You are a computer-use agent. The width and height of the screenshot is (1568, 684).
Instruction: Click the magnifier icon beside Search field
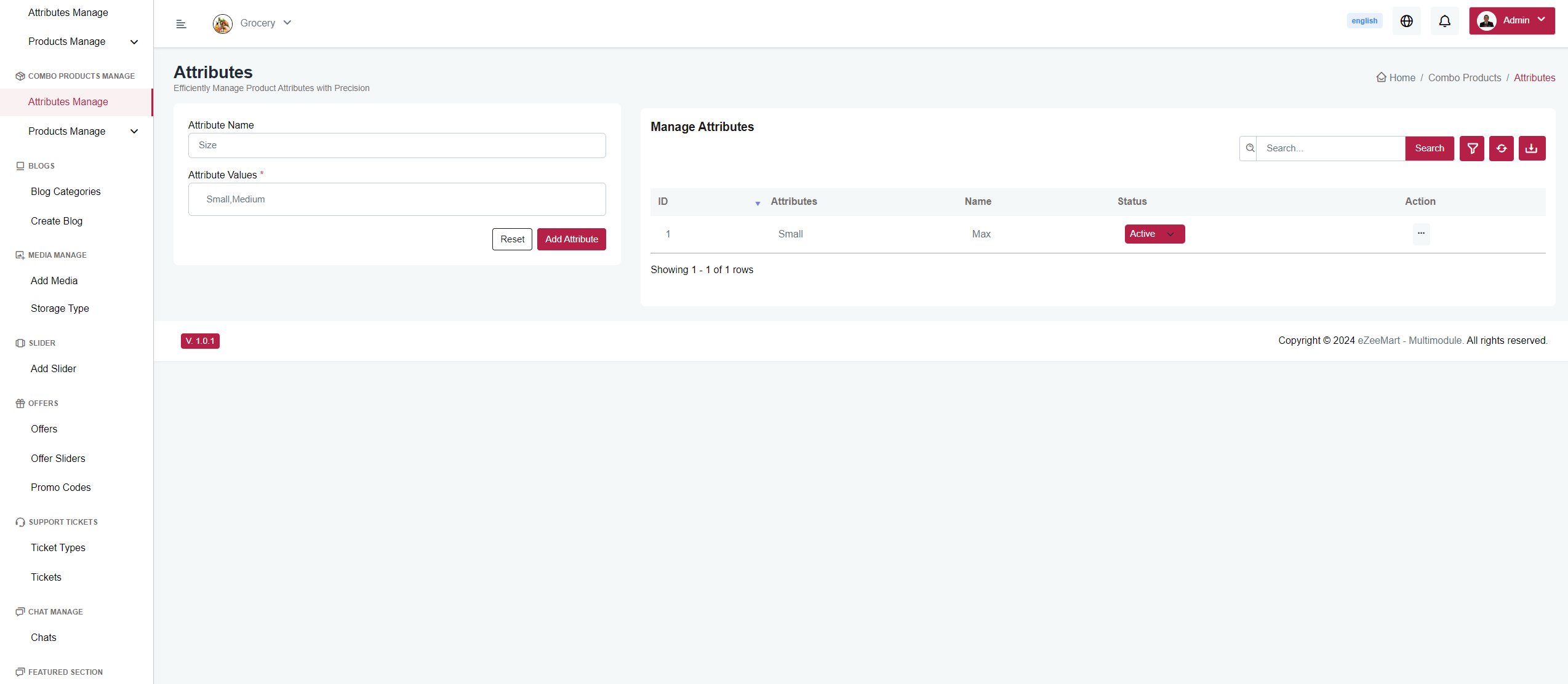pyautogui.click(x=1249, y=148)
